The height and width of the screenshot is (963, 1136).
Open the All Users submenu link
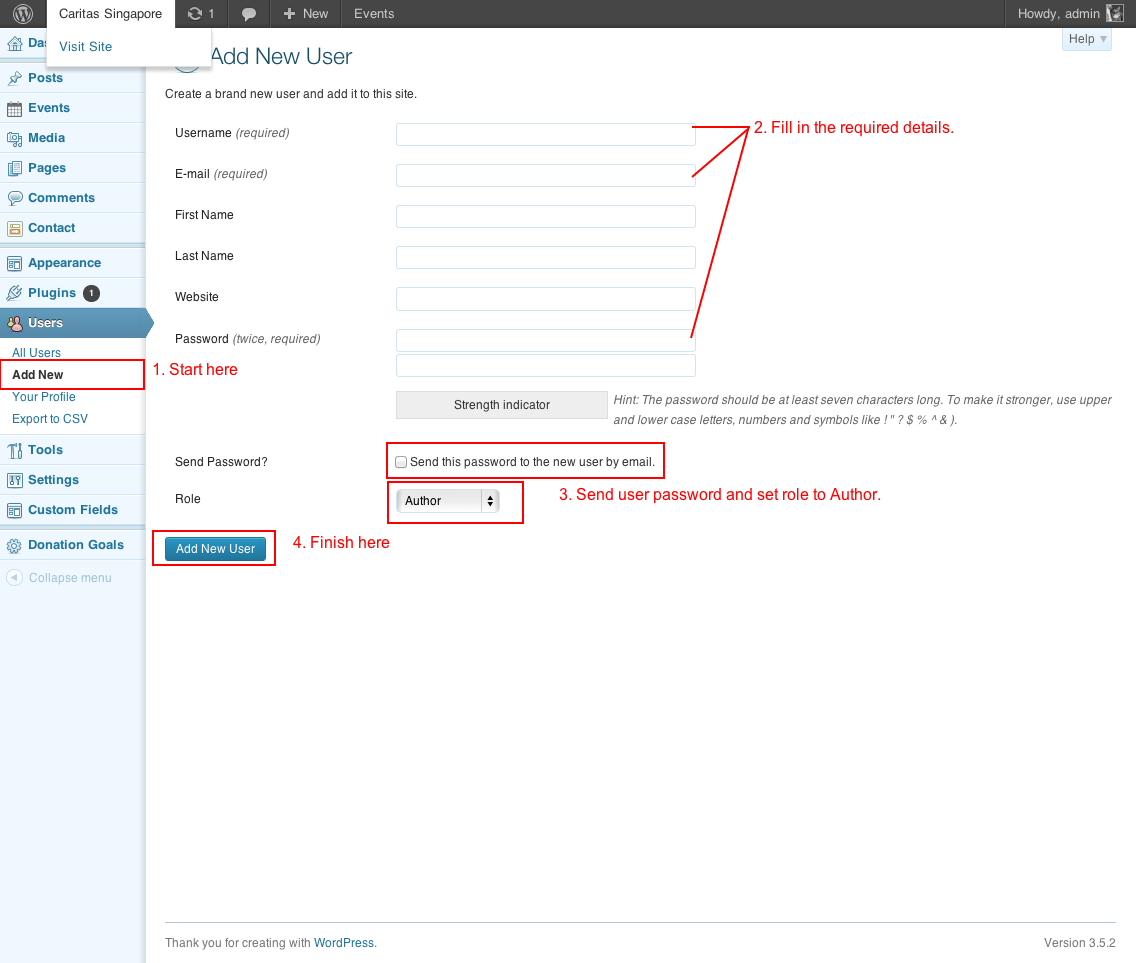36,353
